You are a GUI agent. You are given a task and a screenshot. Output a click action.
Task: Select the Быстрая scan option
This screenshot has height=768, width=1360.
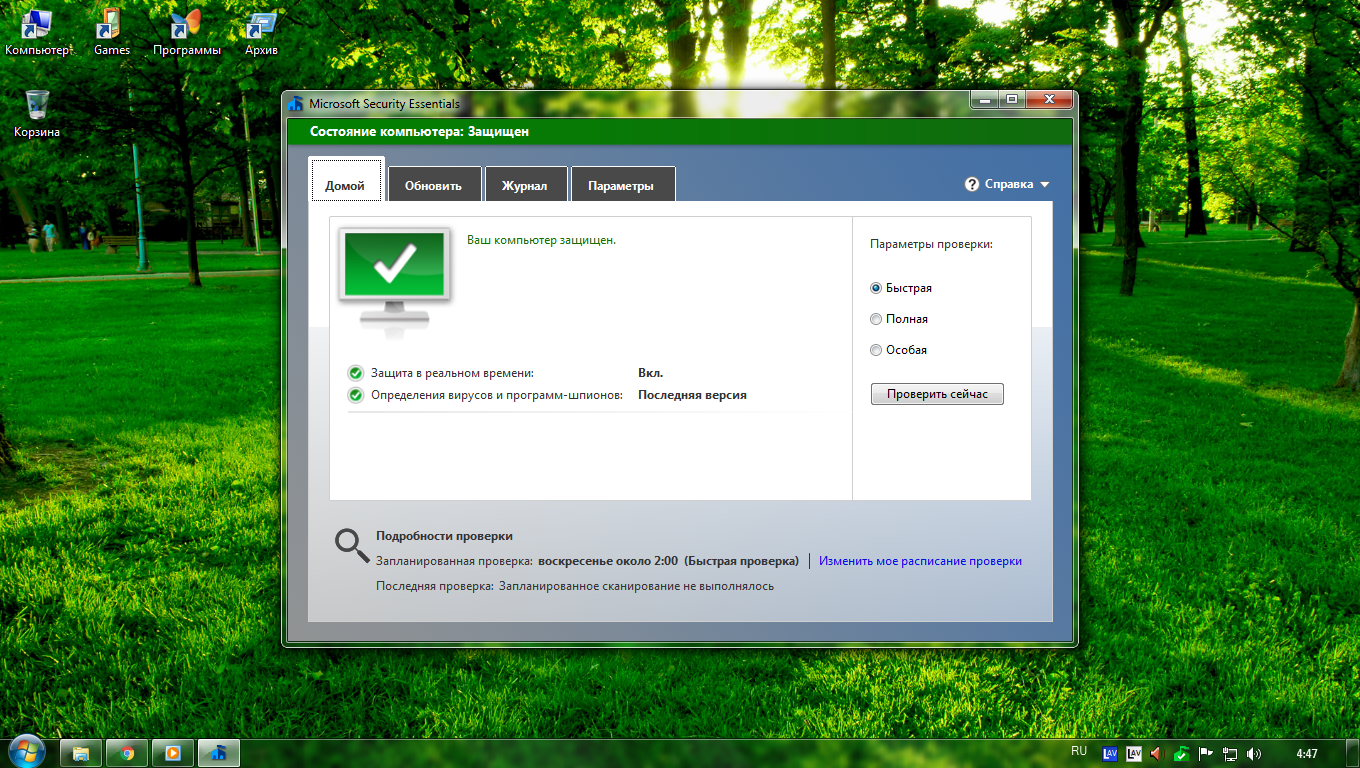[901, 288]
